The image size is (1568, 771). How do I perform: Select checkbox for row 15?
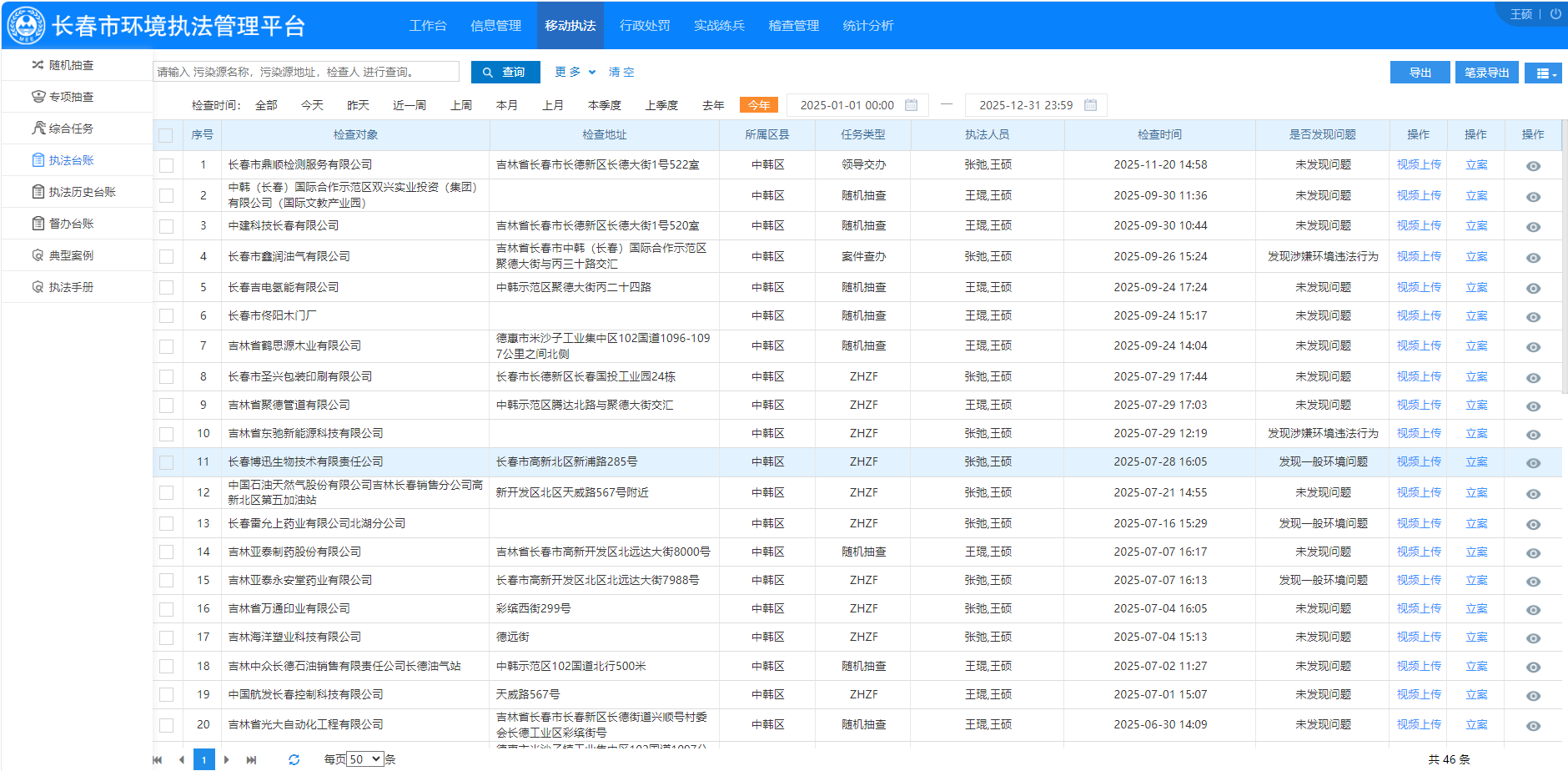click(166, 581)
